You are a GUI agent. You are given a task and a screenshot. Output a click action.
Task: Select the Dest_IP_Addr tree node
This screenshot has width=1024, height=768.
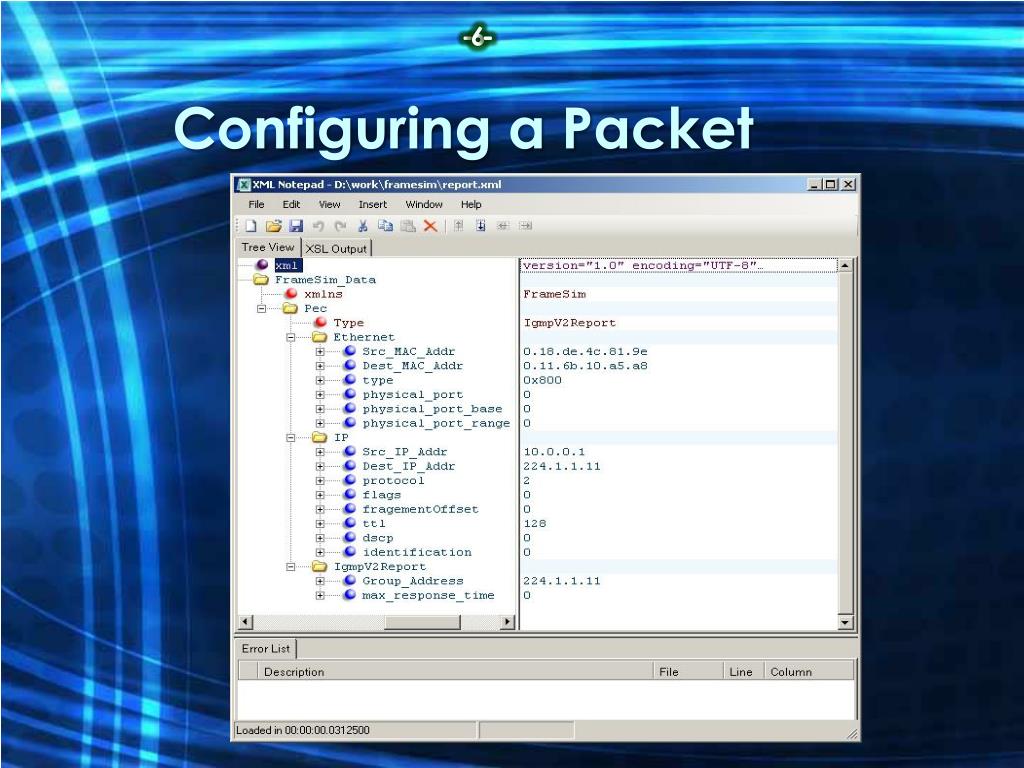[x=409, y=466]
